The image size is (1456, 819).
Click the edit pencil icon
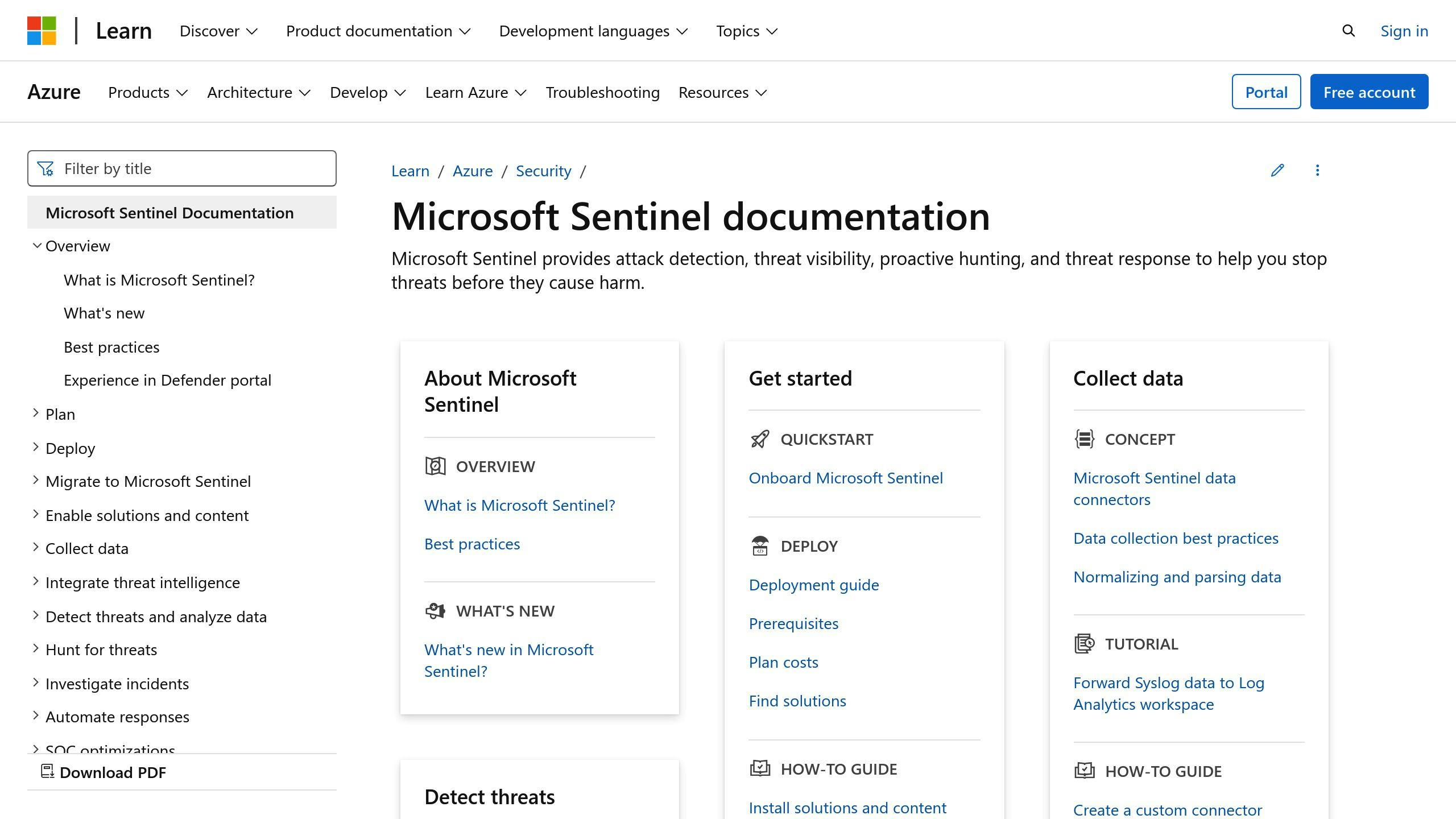[x=1277, y=170]
